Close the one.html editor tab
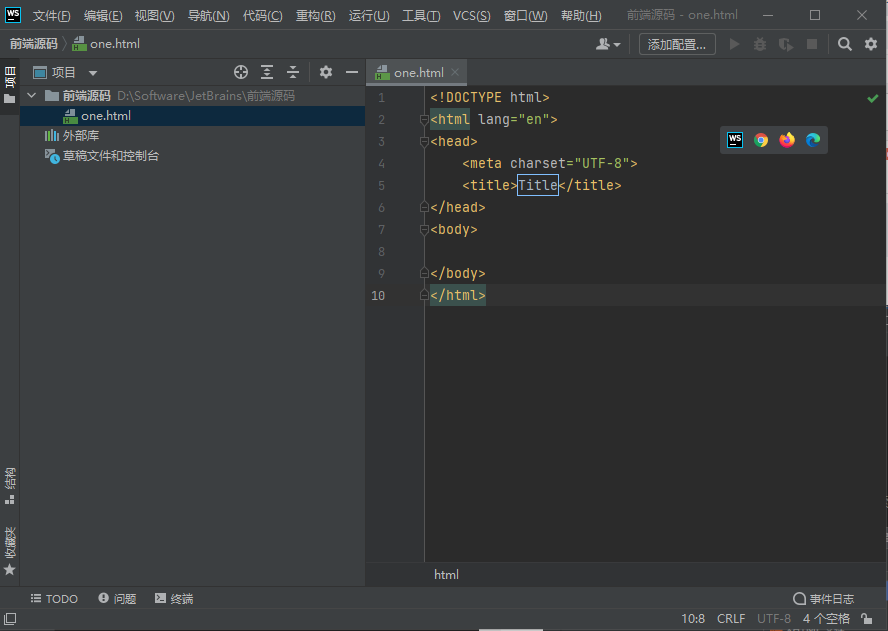 click(456, 72)
